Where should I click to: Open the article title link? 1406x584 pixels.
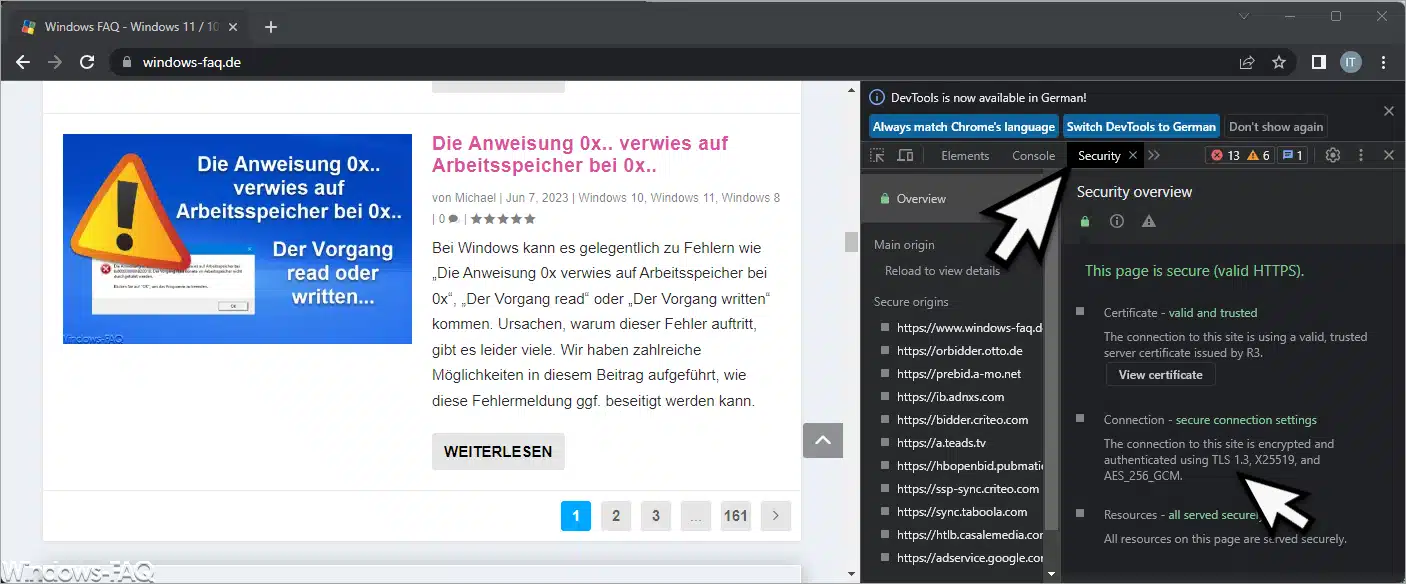click(x=580, y=154)
